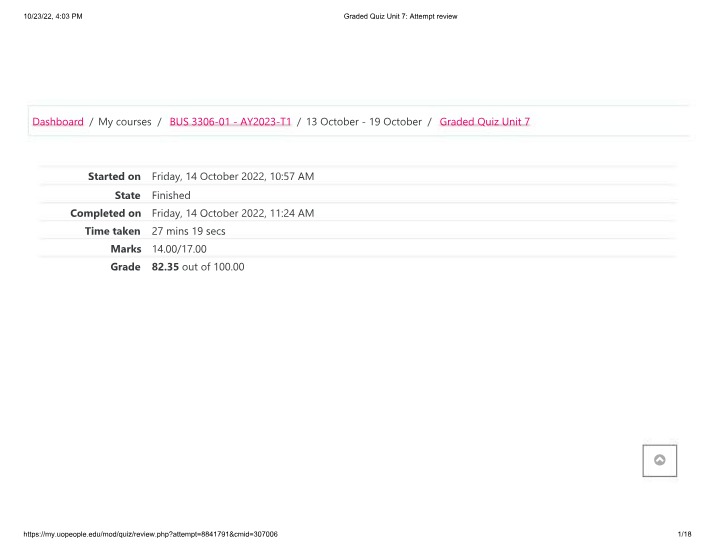Select the 'Grade' label

pyautogui.click(x=125, y=266)
